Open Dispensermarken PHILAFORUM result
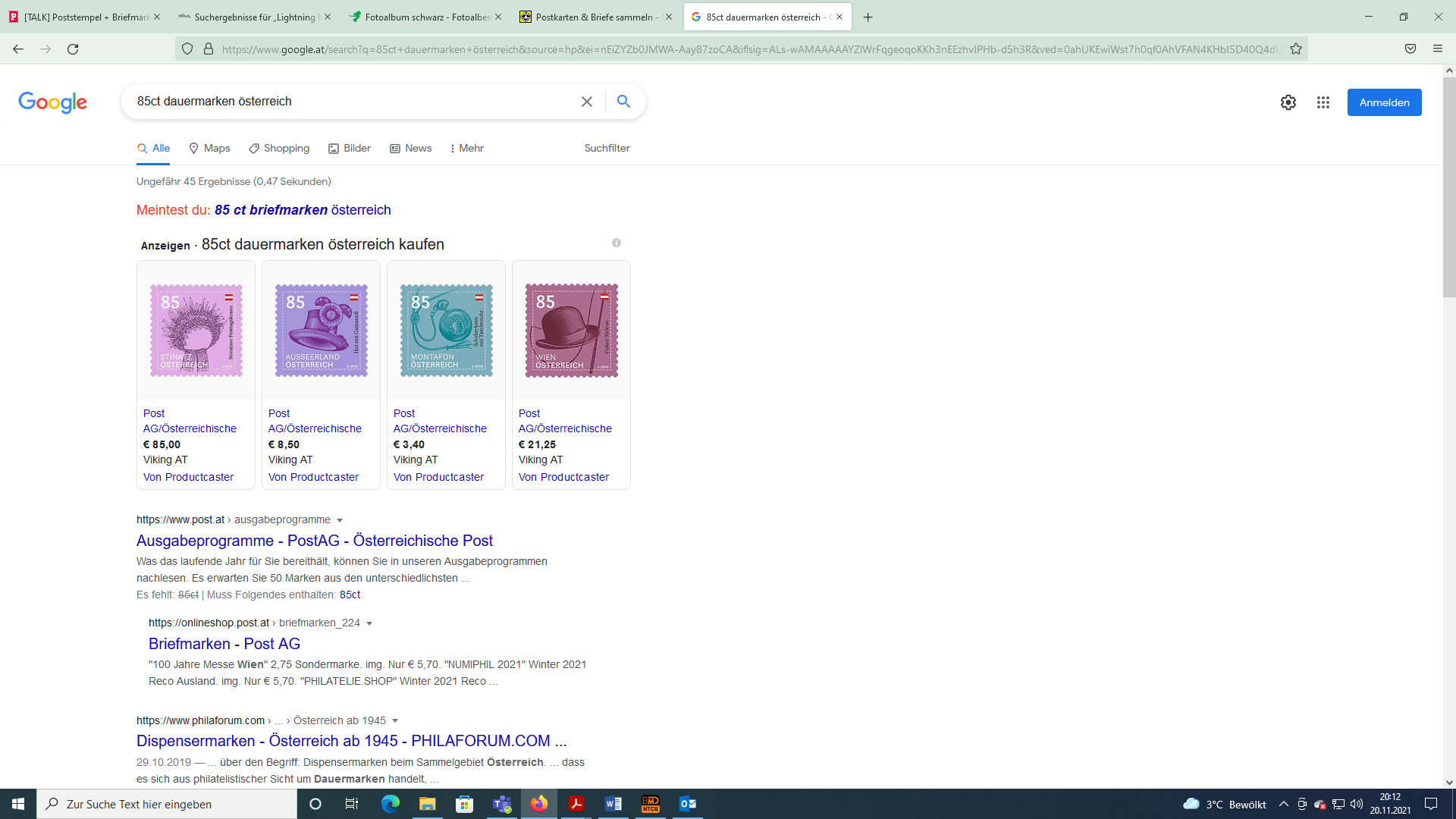This screenshot has width=1456, height=819. point(352,741)
